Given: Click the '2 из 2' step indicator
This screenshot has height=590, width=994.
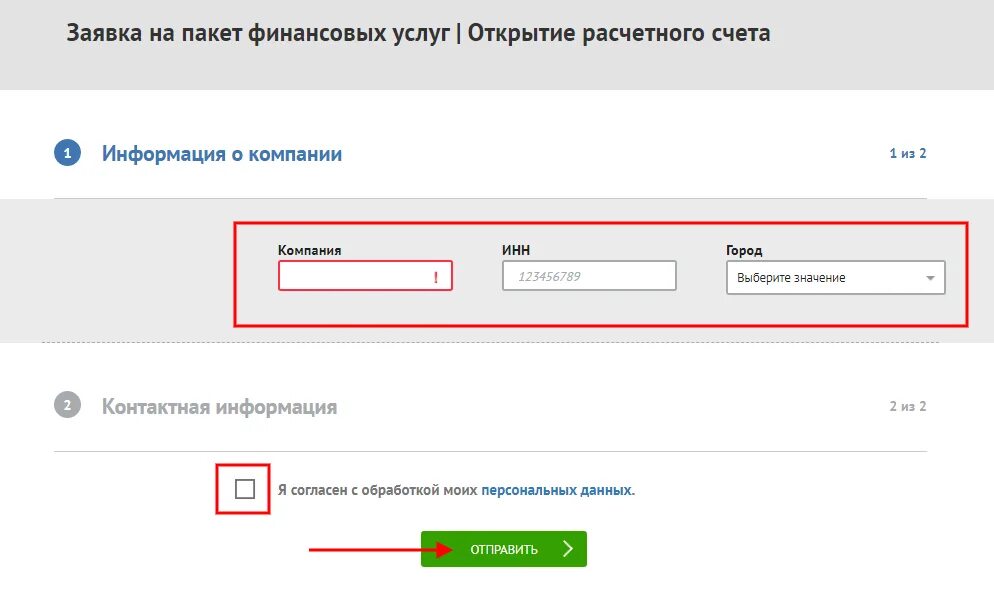Looking at the screenshot, I should [908, 406].
